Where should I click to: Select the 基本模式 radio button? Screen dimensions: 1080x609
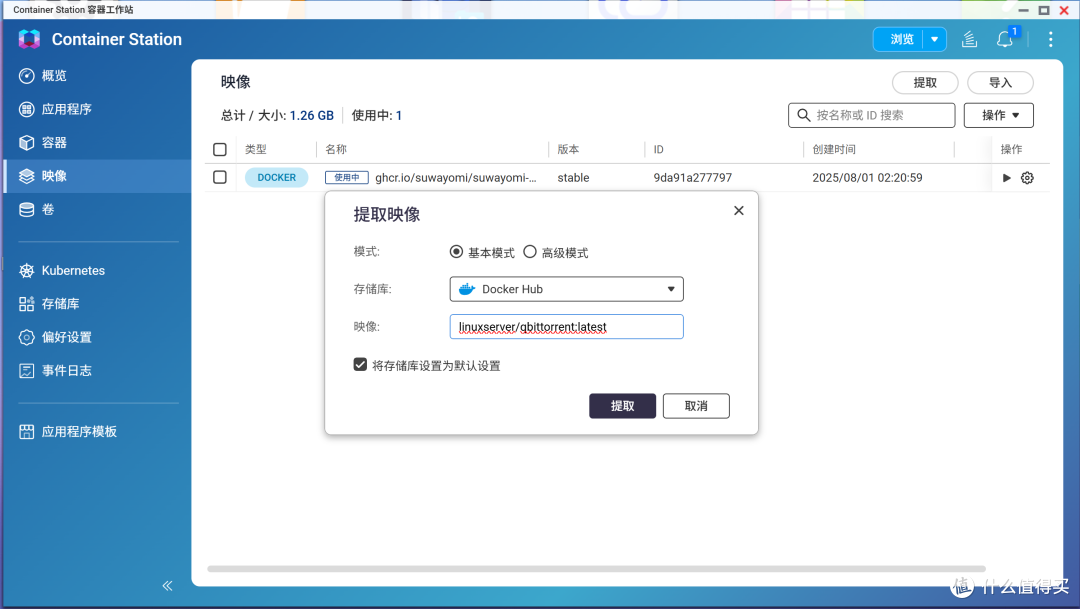456,252
